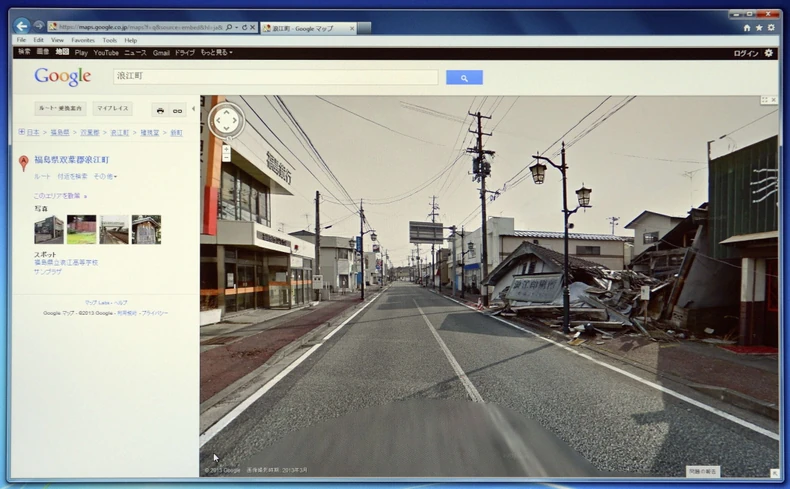This screenshot has width=790, height=489.
Task: Go back using the browser back arrow
Action: [x=22, y=26]
